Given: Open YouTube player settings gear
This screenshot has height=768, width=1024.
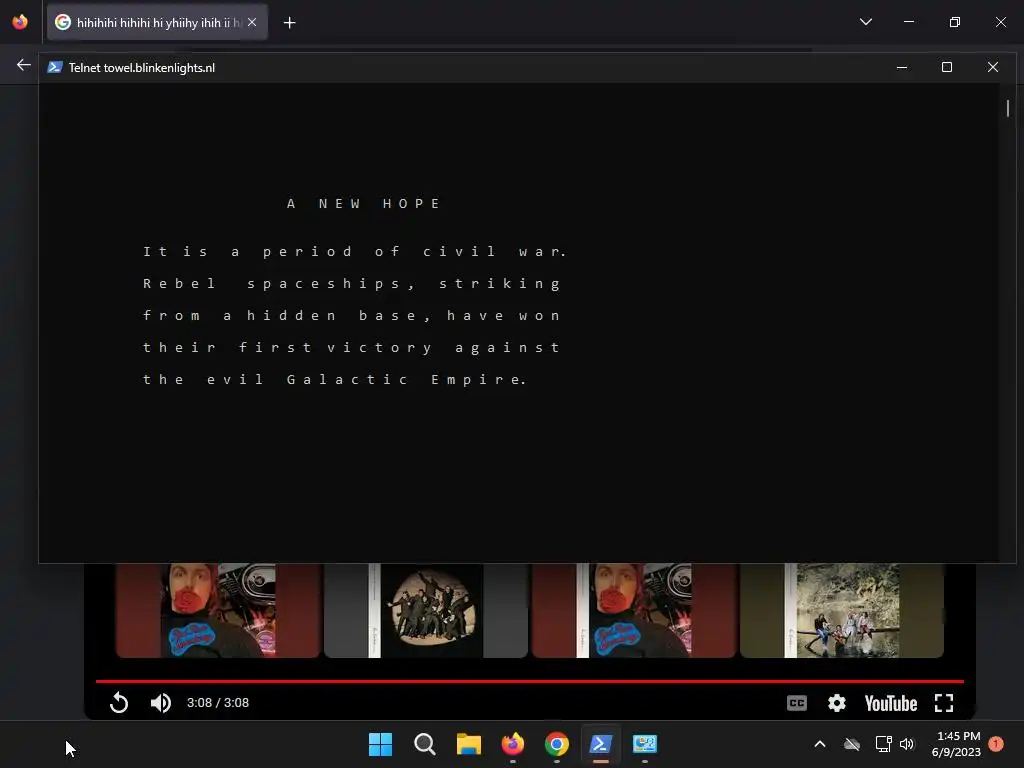Looking at the screenshot, I should (837, 703).
